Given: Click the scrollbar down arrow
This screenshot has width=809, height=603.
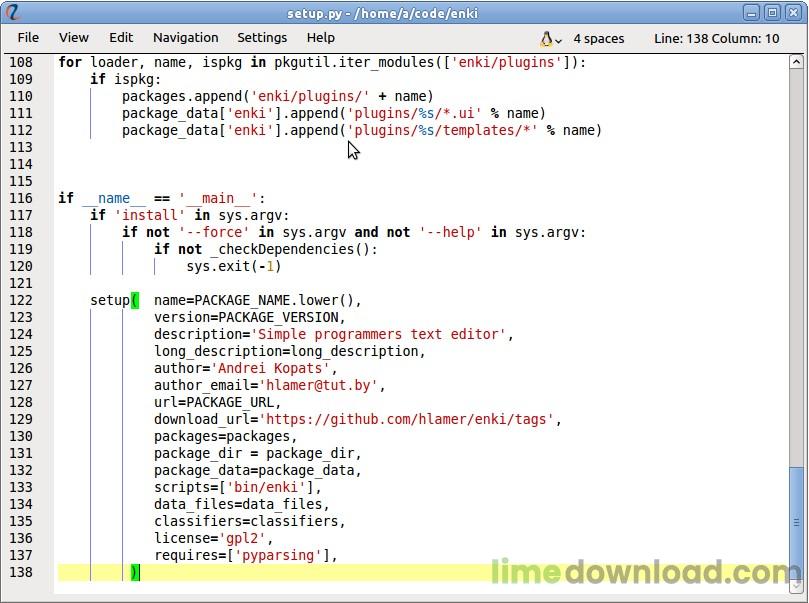Looking at the screenshot, I should 795,586.
